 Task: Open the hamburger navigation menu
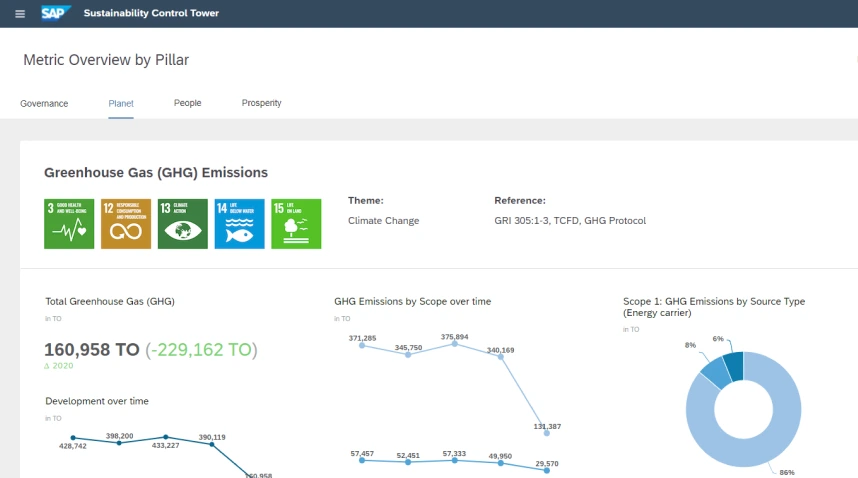[x=20, y=14]
